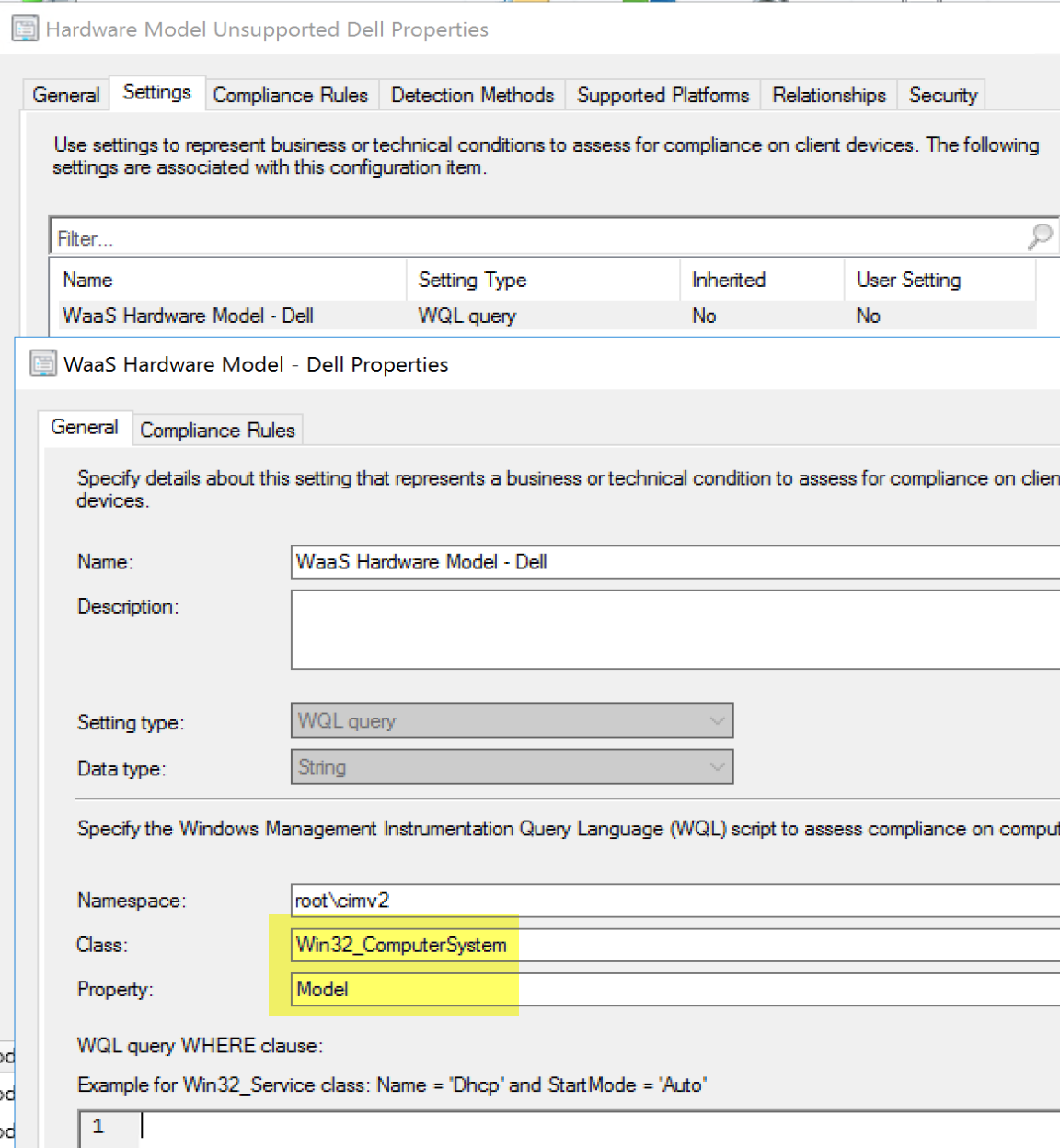The width and height of the screenshot is (1060, 1148).
Task: Switch to inner Compliance Rules tab
Action: tap(217, 430)
